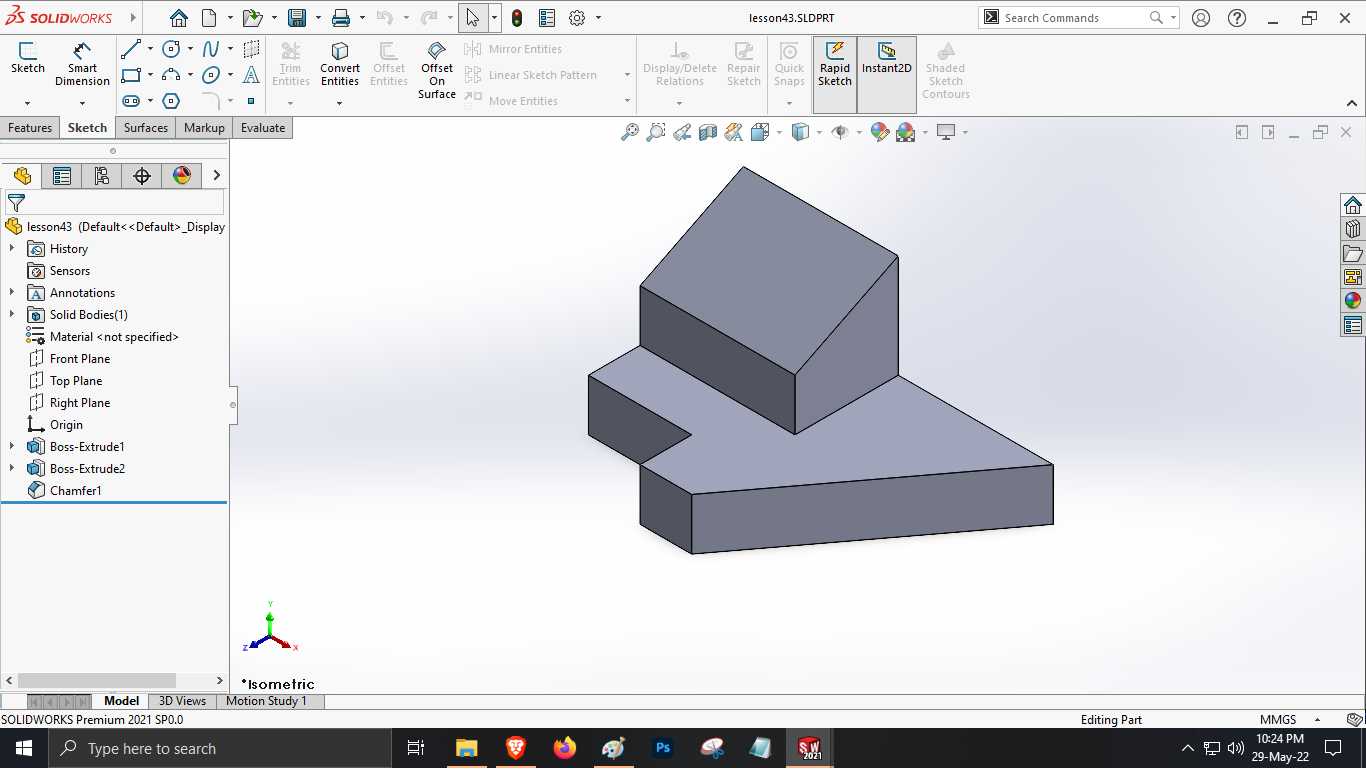Click the Rebuild traffic light icon

coord(517,18)
